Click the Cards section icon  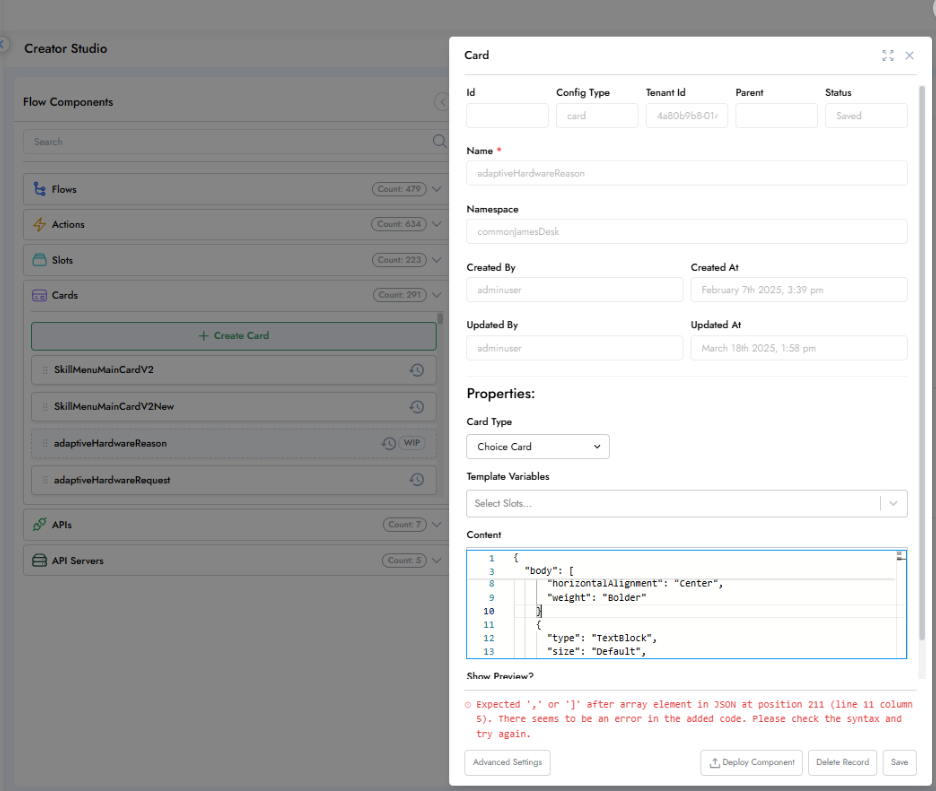39,295
